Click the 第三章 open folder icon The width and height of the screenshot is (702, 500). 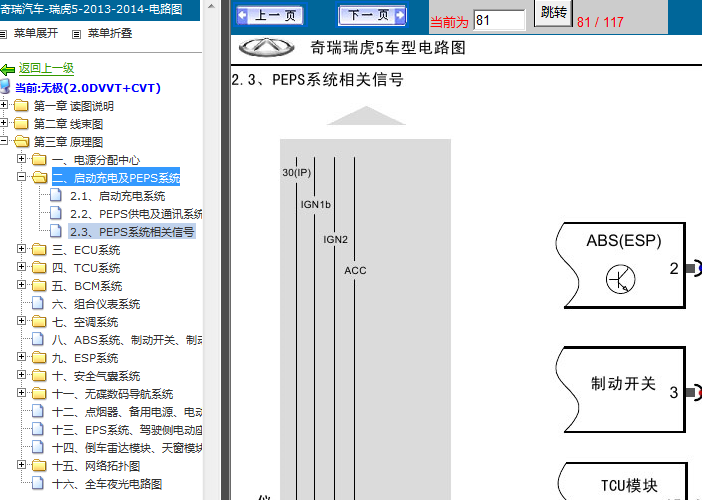pyautogui.click(x=21, y=141)
